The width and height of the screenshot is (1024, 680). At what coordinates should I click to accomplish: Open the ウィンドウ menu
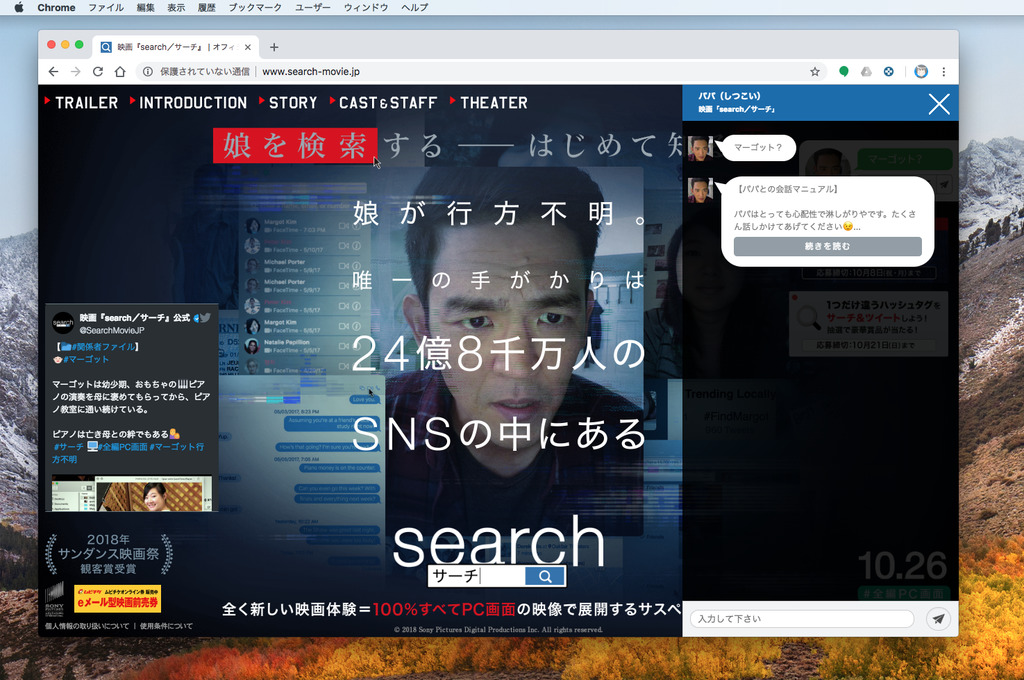tap(366, 7)
